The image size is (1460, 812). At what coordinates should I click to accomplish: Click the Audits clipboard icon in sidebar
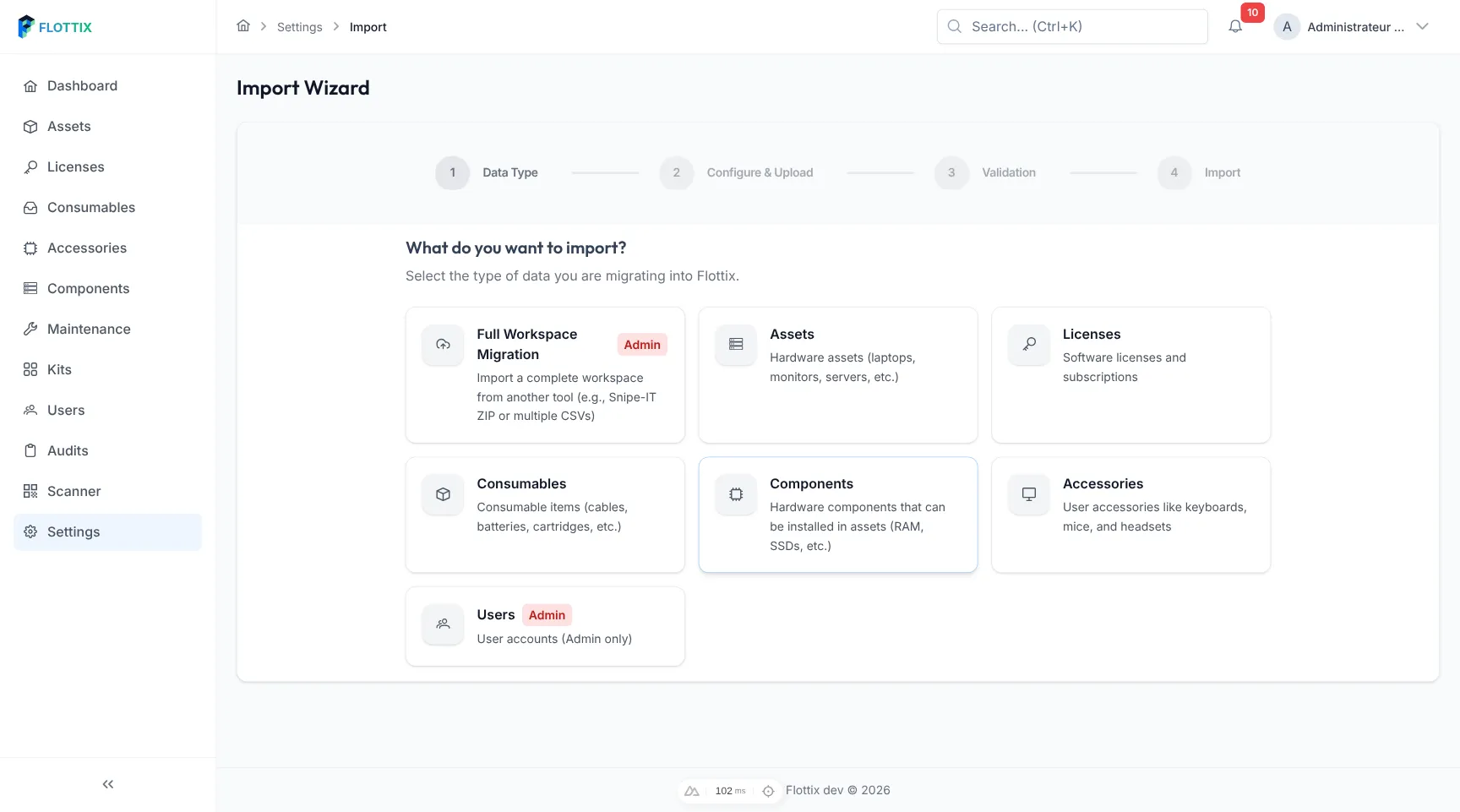[x=30, y=451]
